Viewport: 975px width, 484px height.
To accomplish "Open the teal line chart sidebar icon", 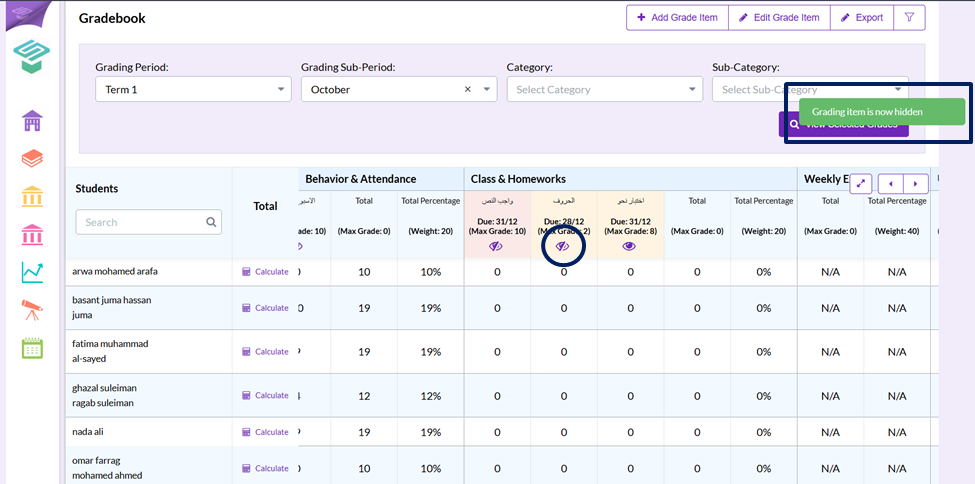I will [x=32, y=272].
